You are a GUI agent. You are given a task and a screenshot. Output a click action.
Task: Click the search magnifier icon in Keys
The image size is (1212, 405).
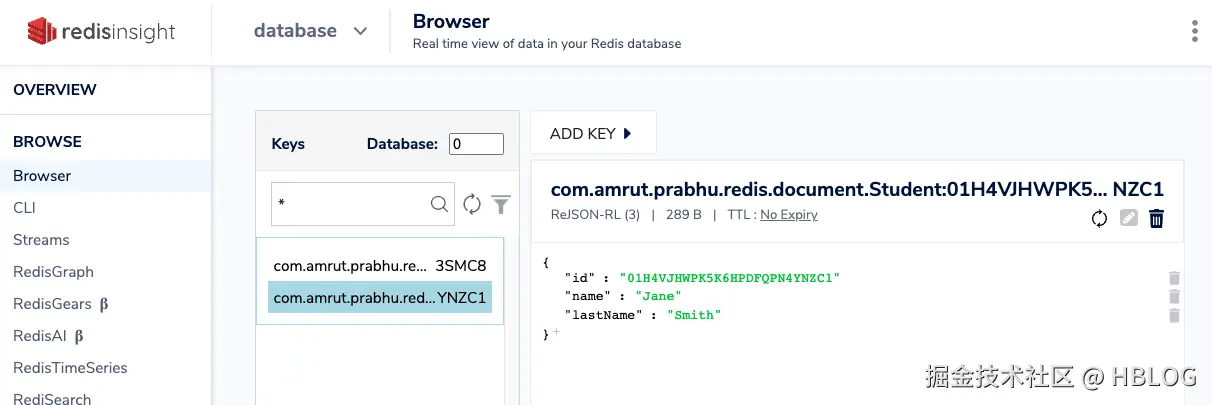coord(439,204)
